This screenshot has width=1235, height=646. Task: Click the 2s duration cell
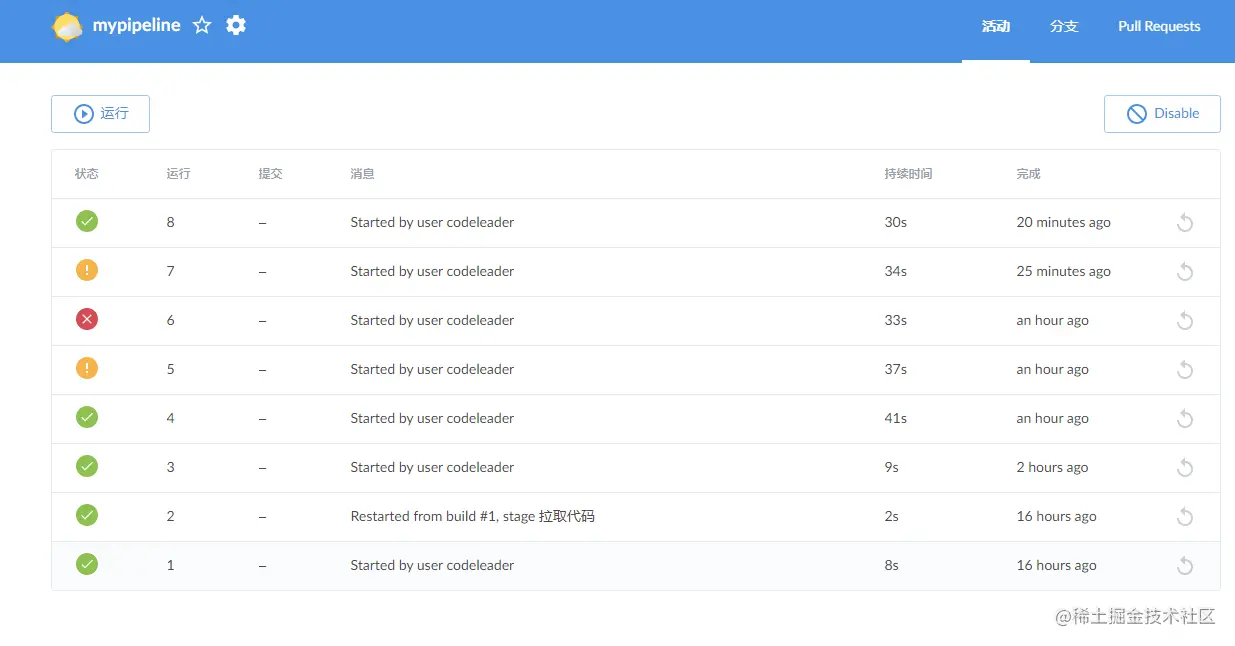click(x=892, y=516)
